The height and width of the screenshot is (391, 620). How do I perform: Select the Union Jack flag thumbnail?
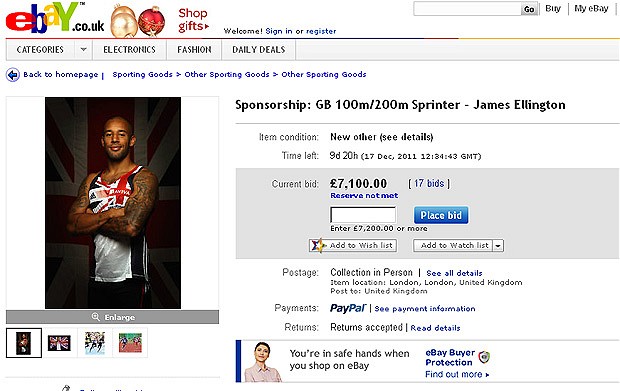pyautogui.click(x=59, y=343)
